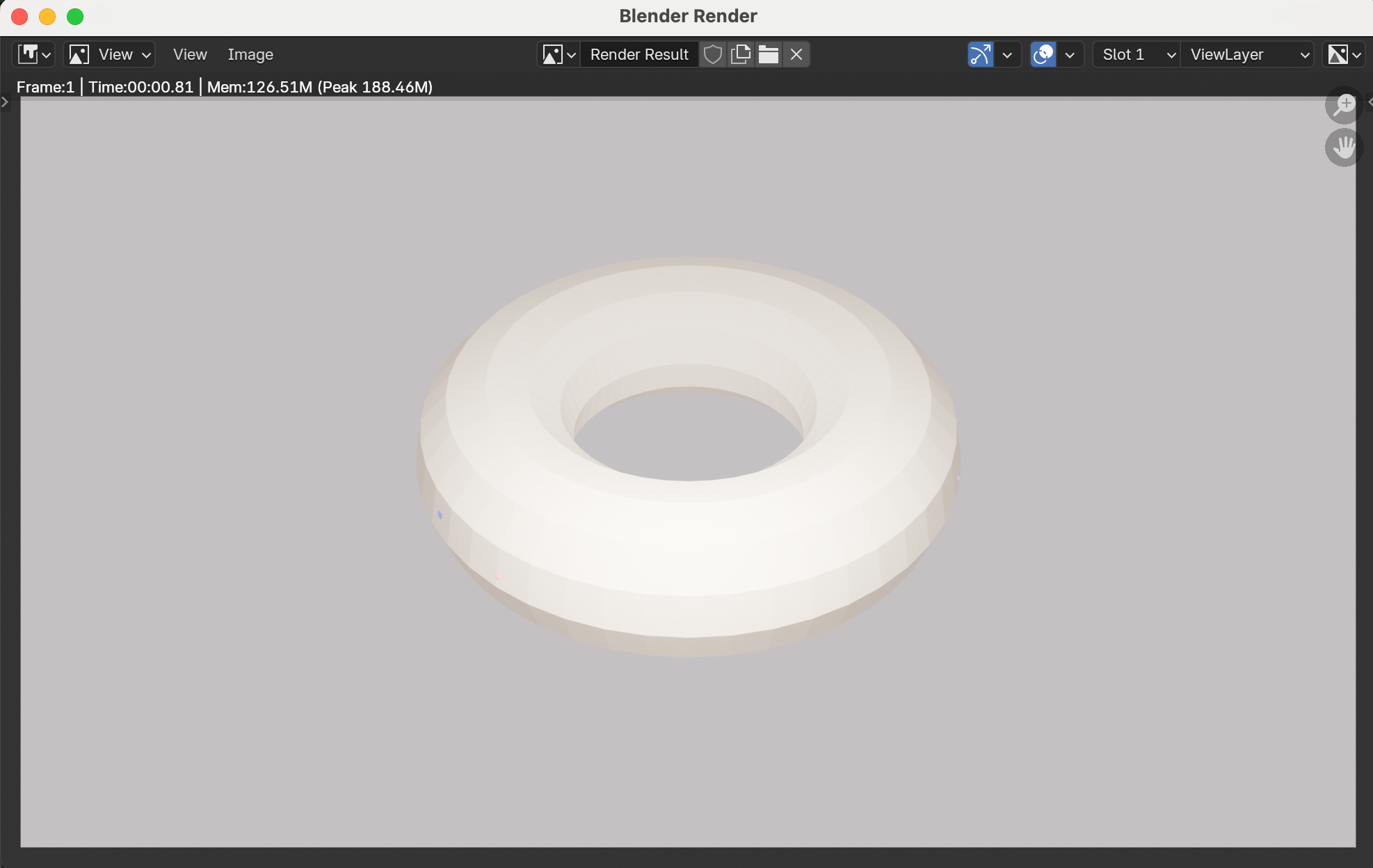Click the Render Result name field

click(639, 54)
